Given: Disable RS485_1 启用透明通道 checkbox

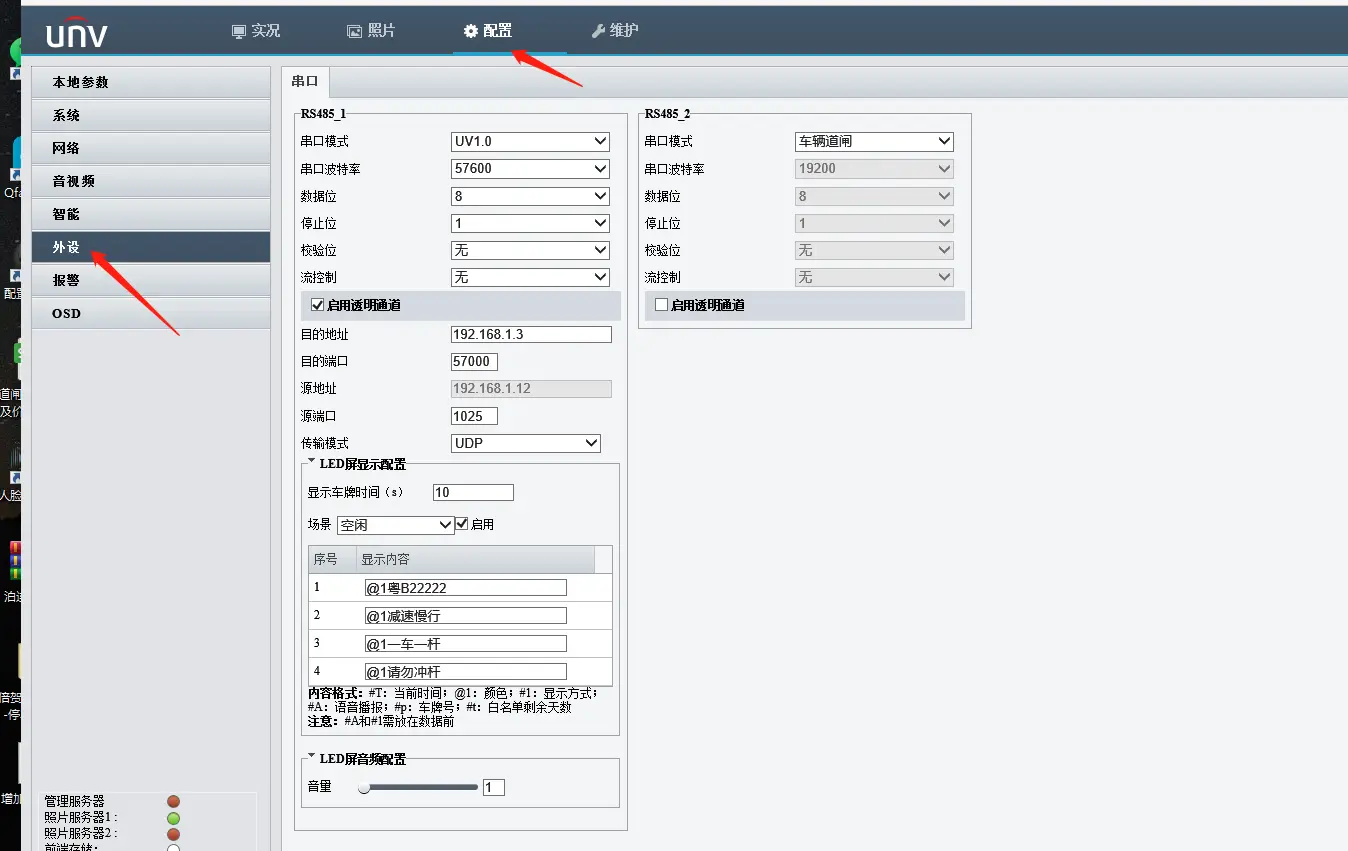Looking at the screenshot, I should (x=318, y=305).
